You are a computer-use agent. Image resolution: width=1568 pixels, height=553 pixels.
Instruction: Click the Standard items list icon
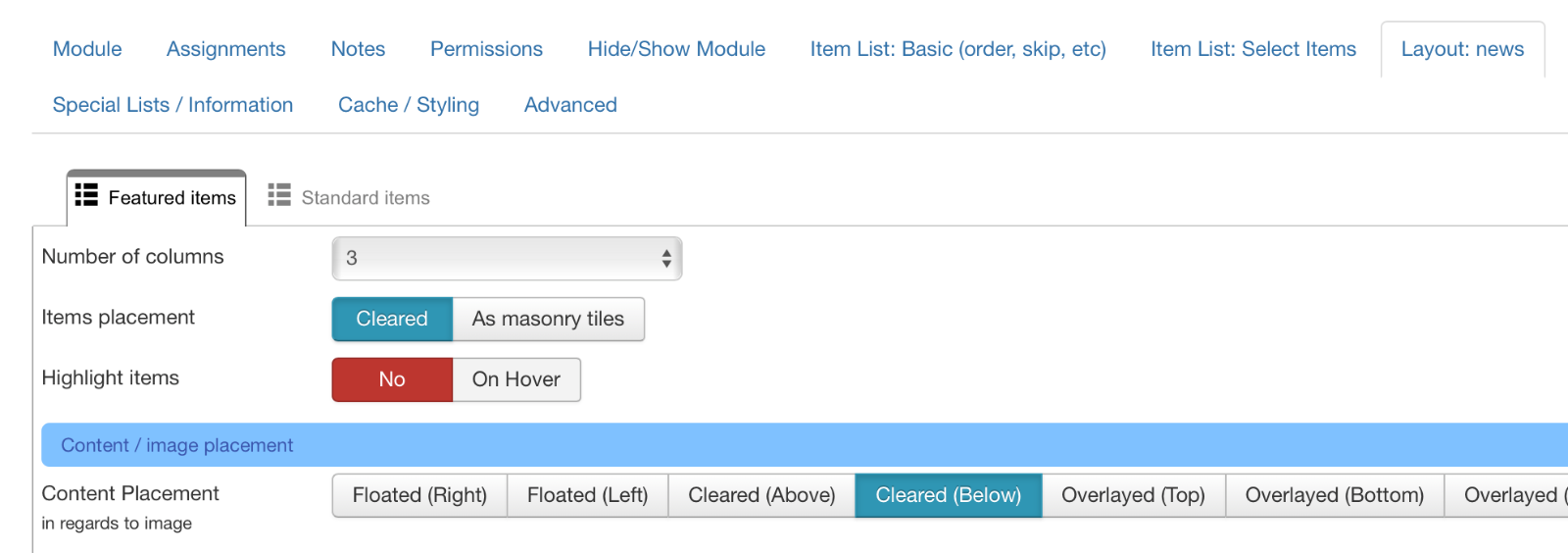pos(279,195)
